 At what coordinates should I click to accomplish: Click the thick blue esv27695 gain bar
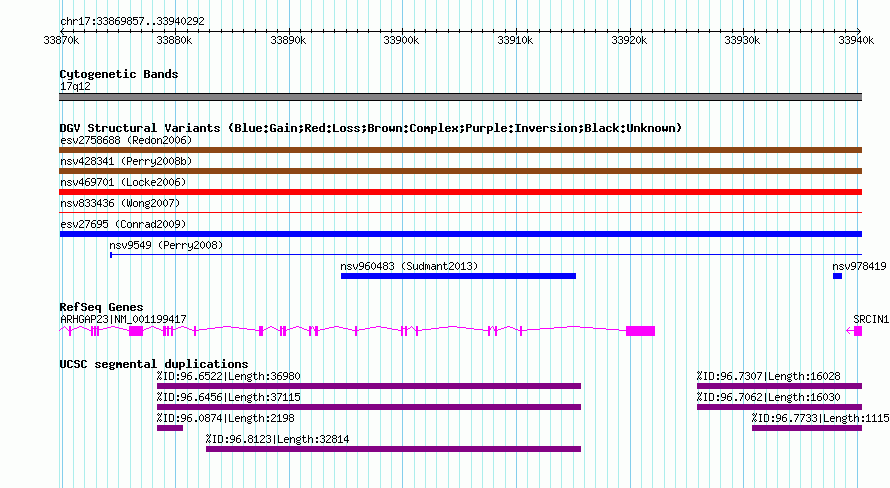[x=460, y=234]
